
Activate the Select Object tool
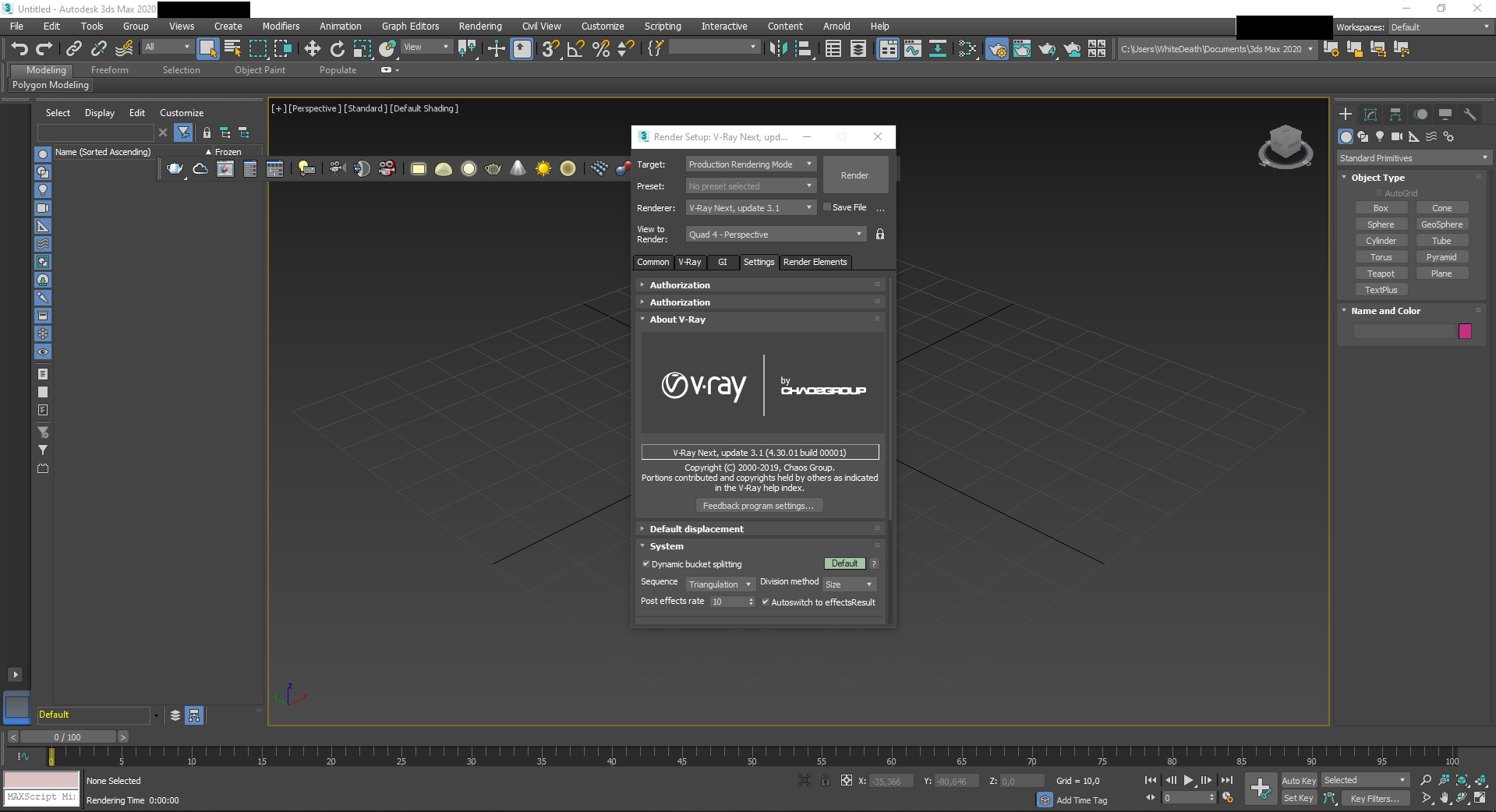click(208, 49)
